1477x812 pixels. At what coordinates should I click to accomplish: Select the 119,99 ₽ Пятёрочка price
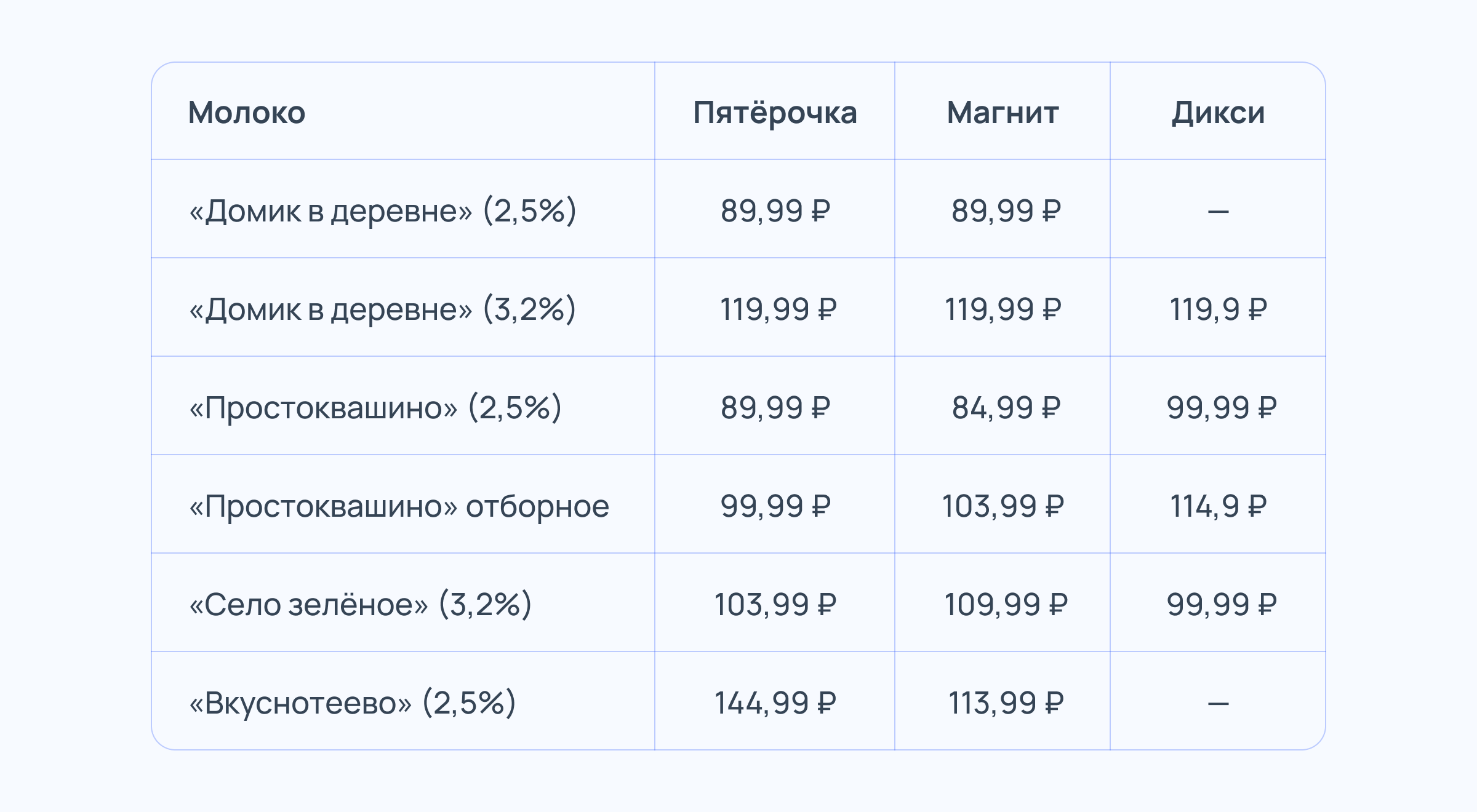778,309
